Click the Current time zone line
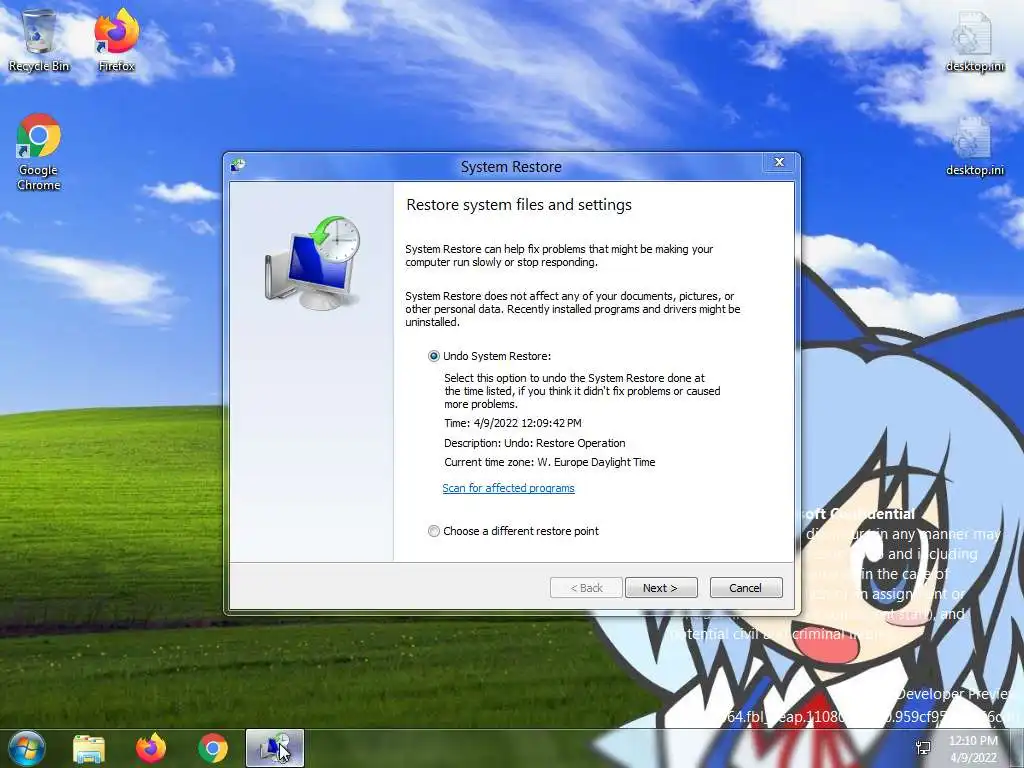 point(549,462)
